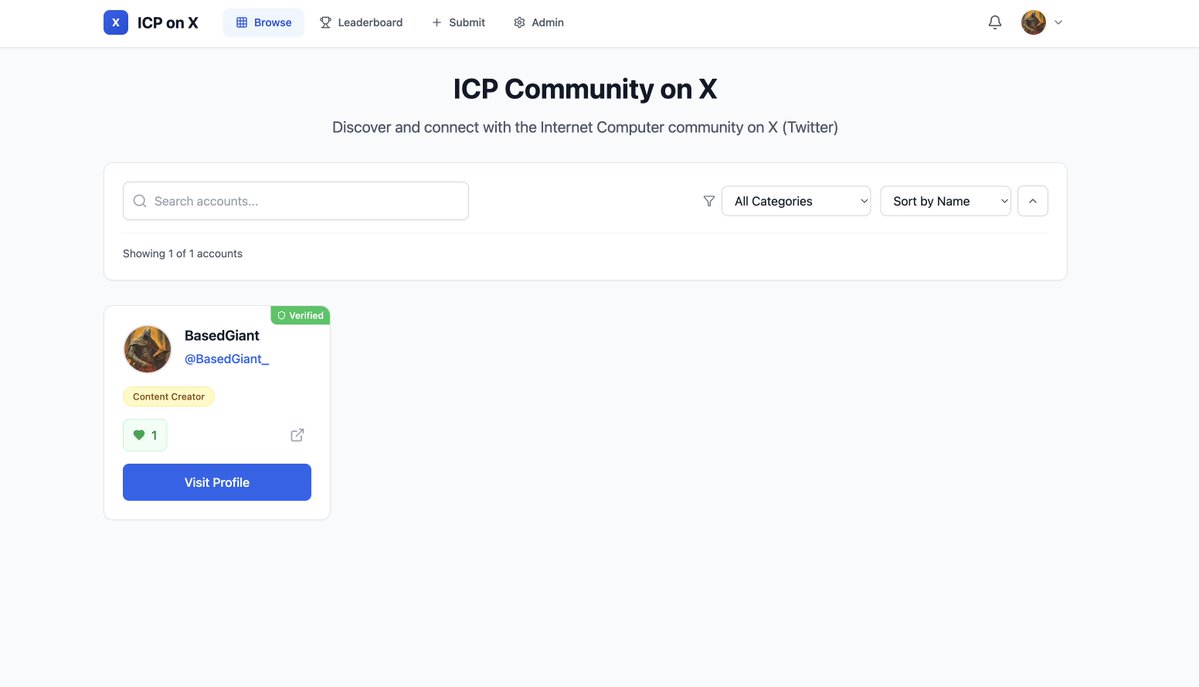Click the user avatar in header

pos(1033,22)
